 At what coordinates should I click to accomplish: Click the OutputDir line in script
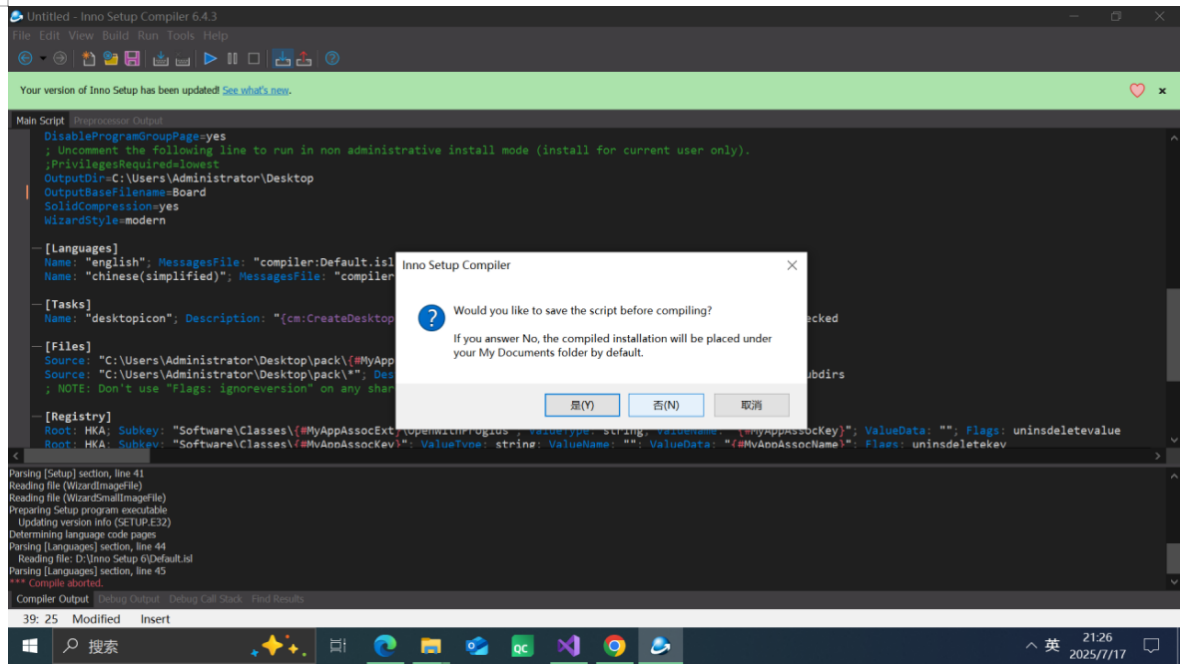178,178
